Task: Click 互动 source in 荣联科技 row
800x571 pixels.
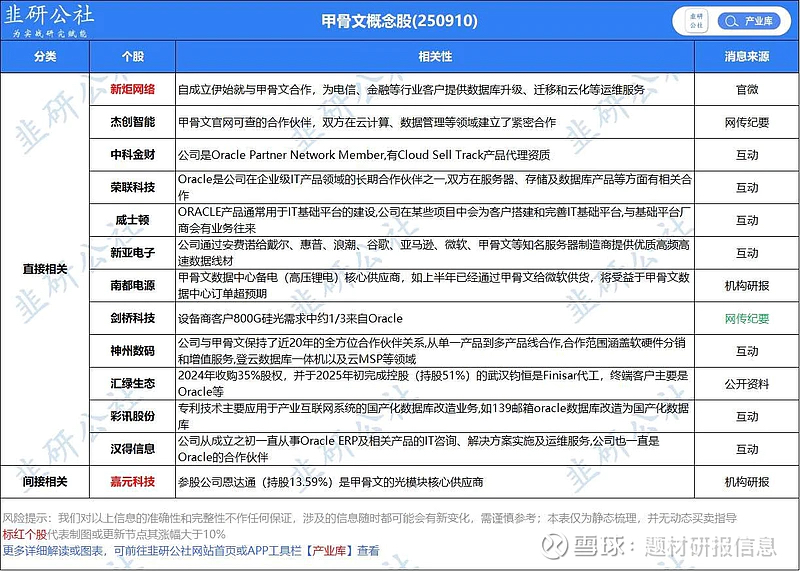Action: pos(747,187)
